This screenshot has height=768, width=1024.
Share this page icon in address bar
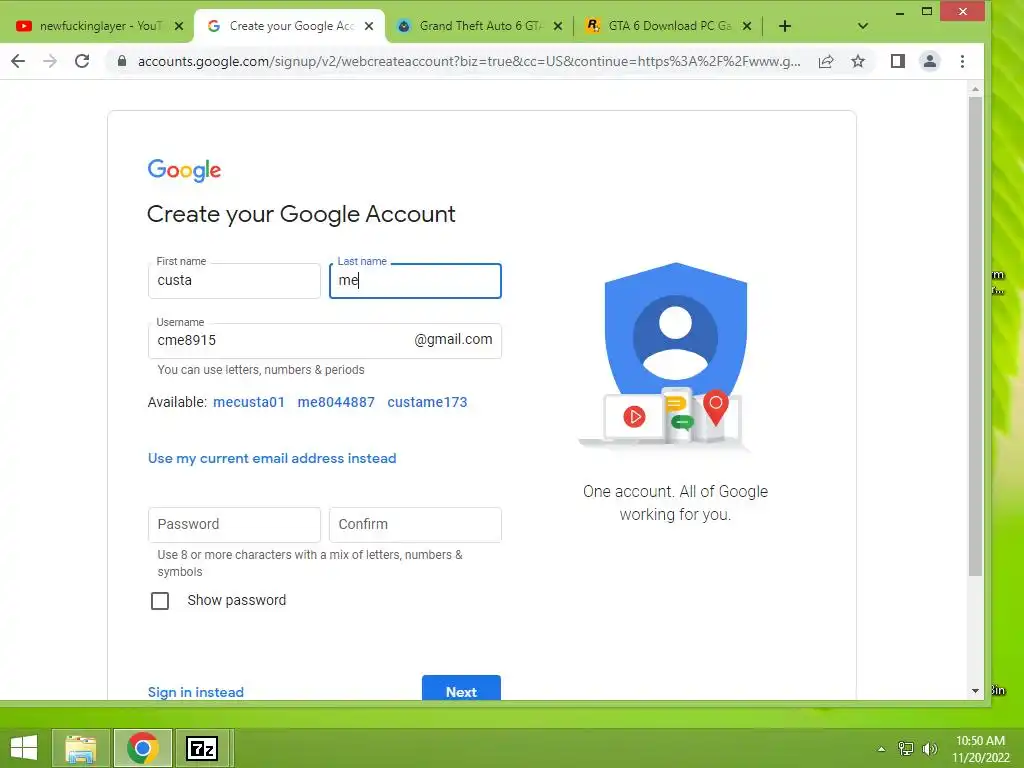click(x=826, y=61)
